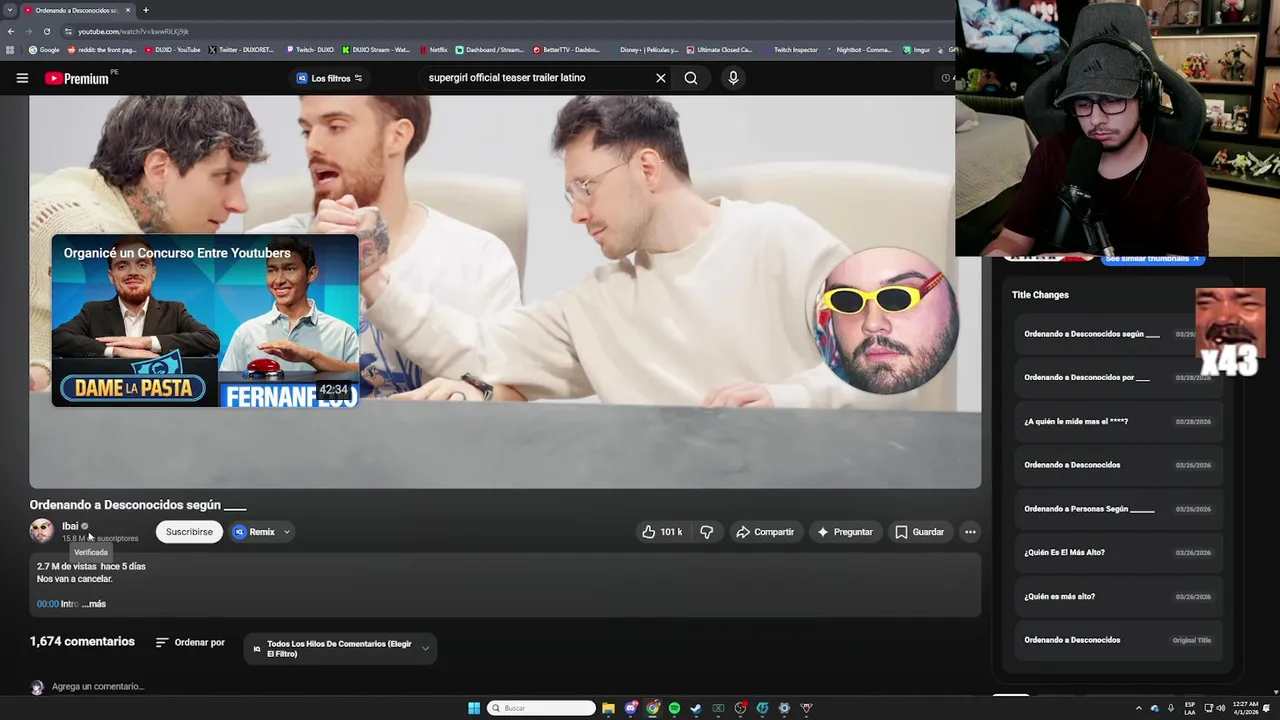Open Twitch Inspector bookmark
This screenshot has height=720, width=1280.
pyautogui.click(x=789, y=50)
